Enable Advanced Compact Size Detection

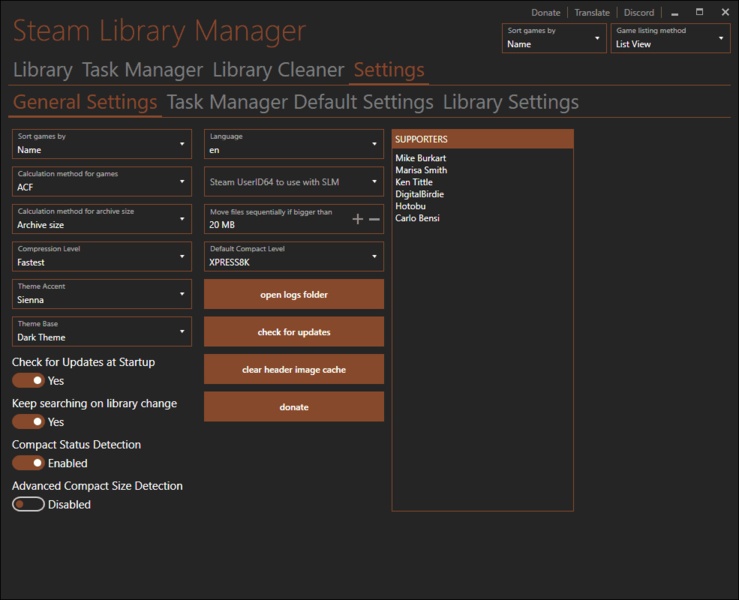28,504
